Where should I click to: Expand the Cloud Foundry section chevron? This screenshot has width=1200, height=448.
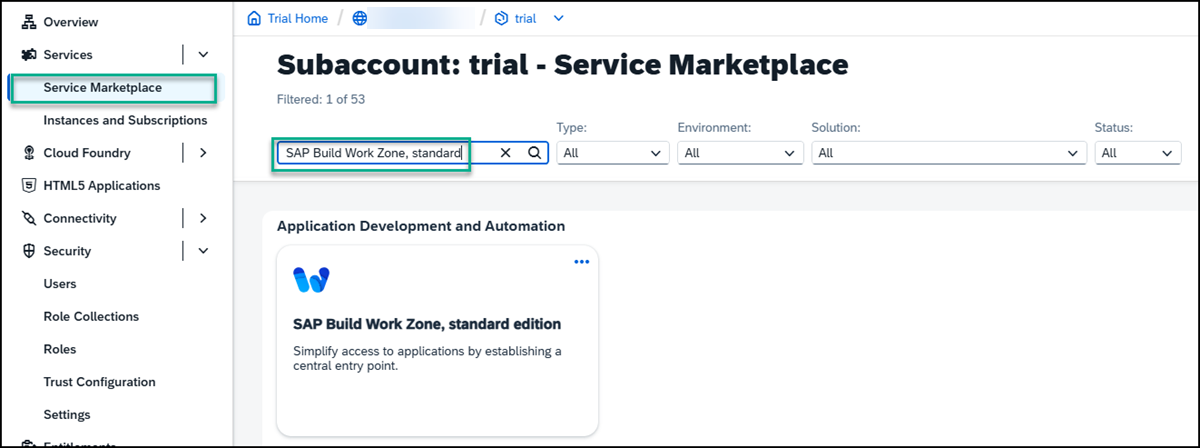coord(203,153)
